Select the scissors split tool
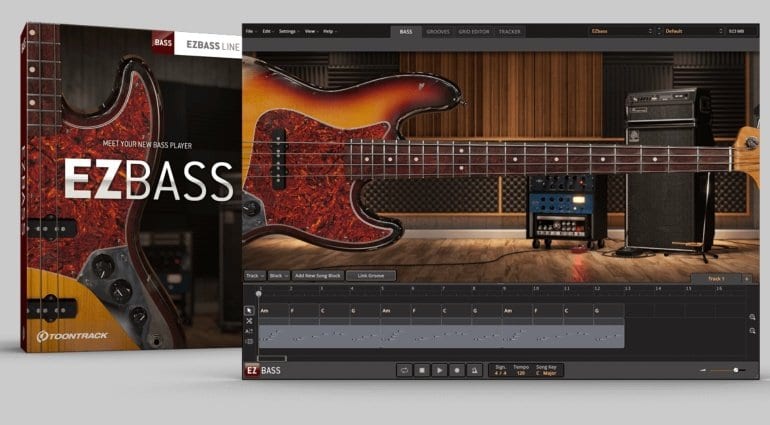770x425 pixels. point(249,321)
